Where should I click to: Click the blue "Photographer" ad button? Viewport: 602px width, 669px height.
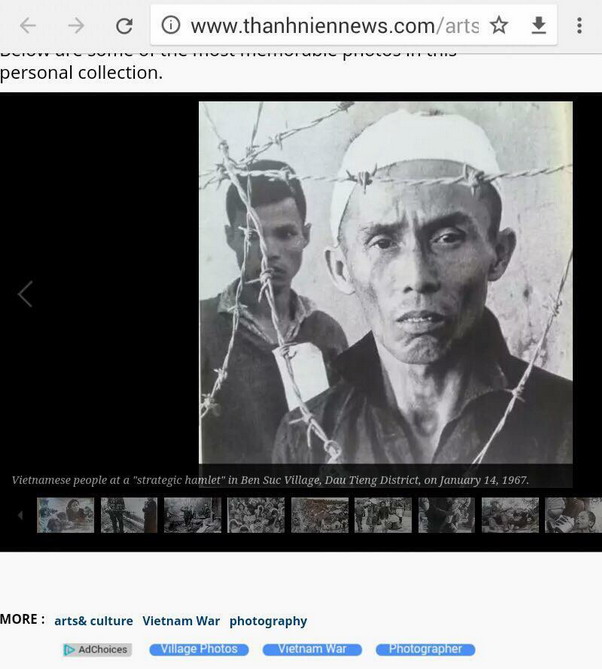pyautogui.click(x=425, y=649)
